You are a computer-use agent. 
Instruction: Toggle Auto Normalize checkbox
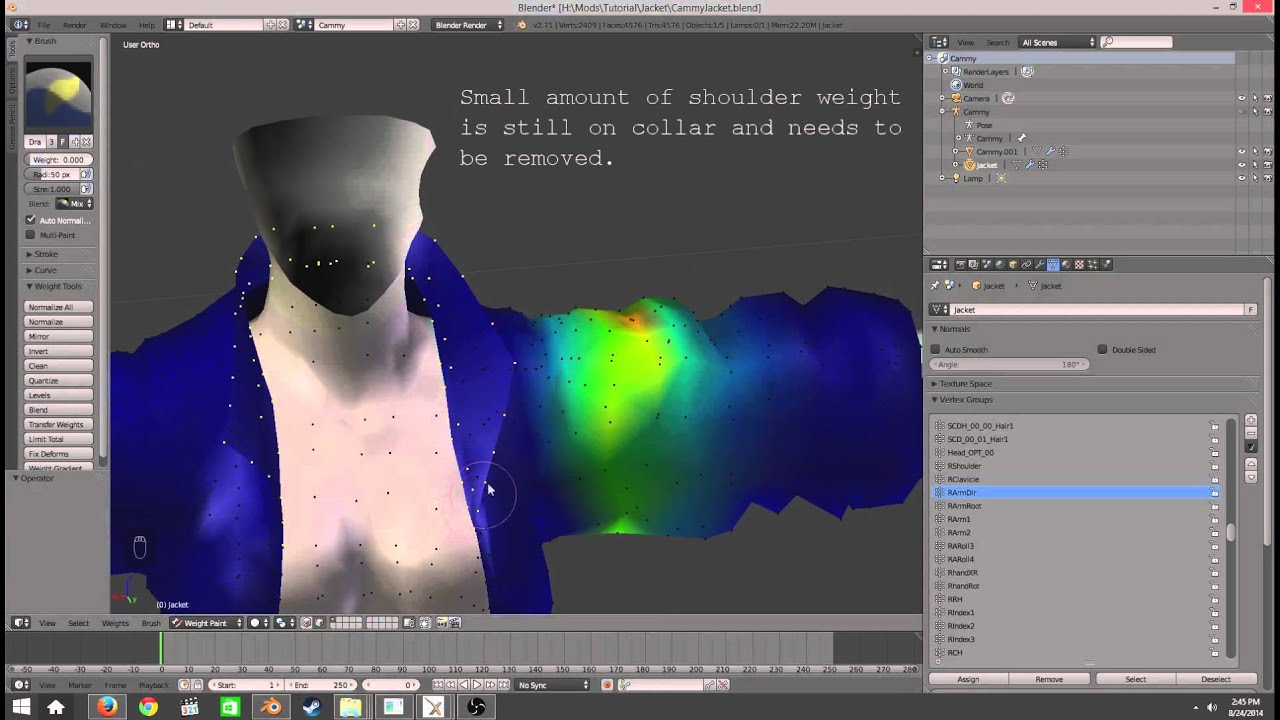pos(31,220)
